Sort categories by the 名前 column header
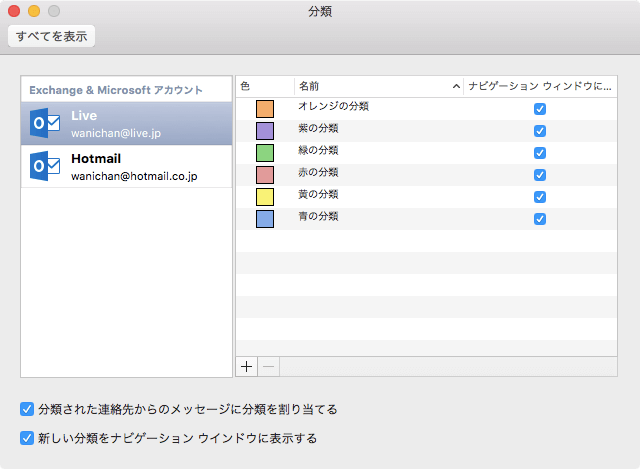The image size is (640, 469). [378, 87]
